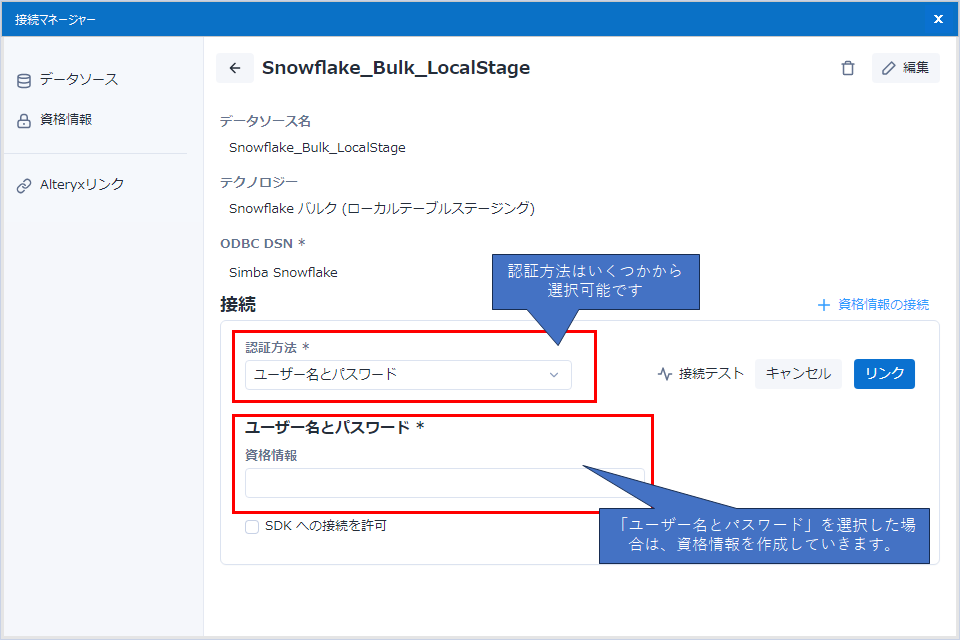Open the データソース sidebar section
Screen dimensions: 960x640
click(x=79, y=80)
